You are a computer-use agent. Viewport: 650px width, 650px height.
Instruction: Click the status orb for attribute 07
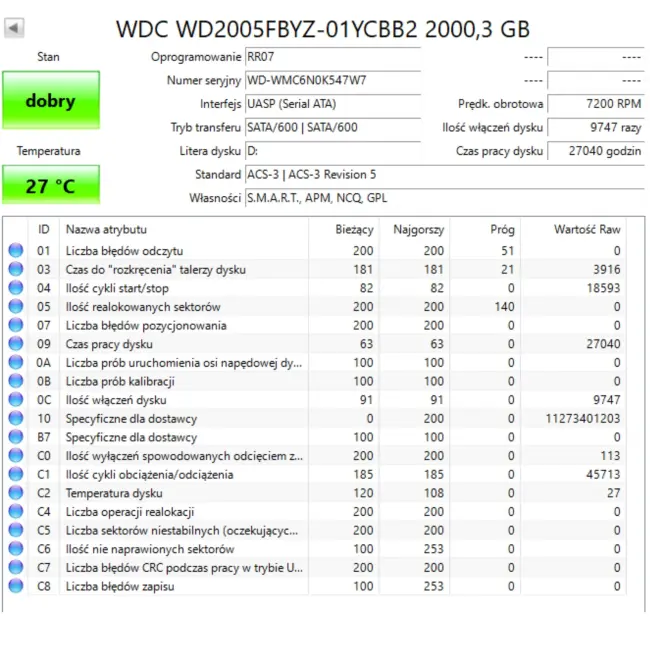pos(16,325)
